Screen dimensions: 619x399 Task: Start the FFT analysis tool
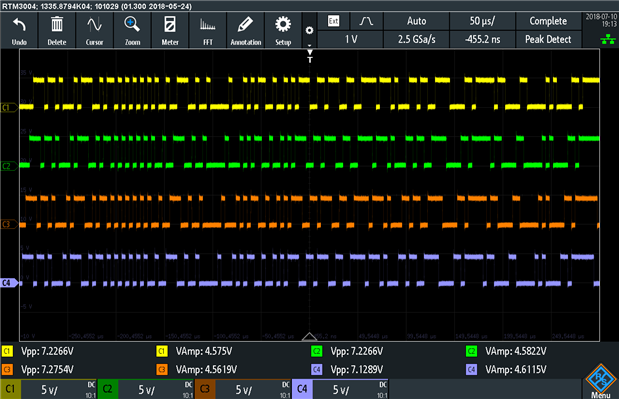[x=208, y=30]
